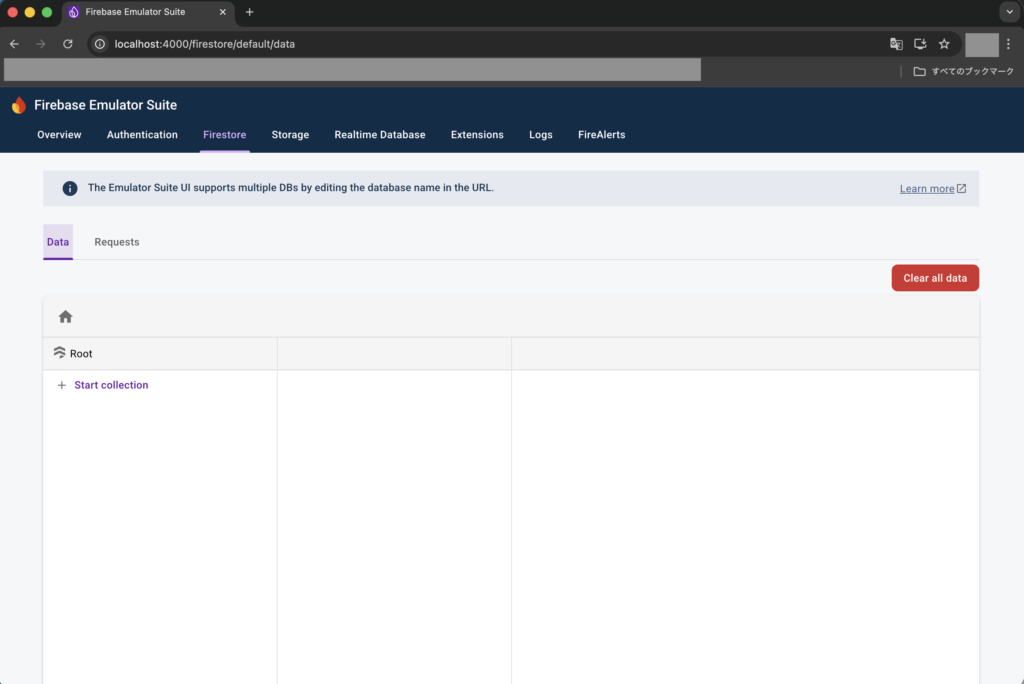The height and width of the screenshot is (684, 1024).
Task: Click the install app icon in address bar
Action: (920, 44)
